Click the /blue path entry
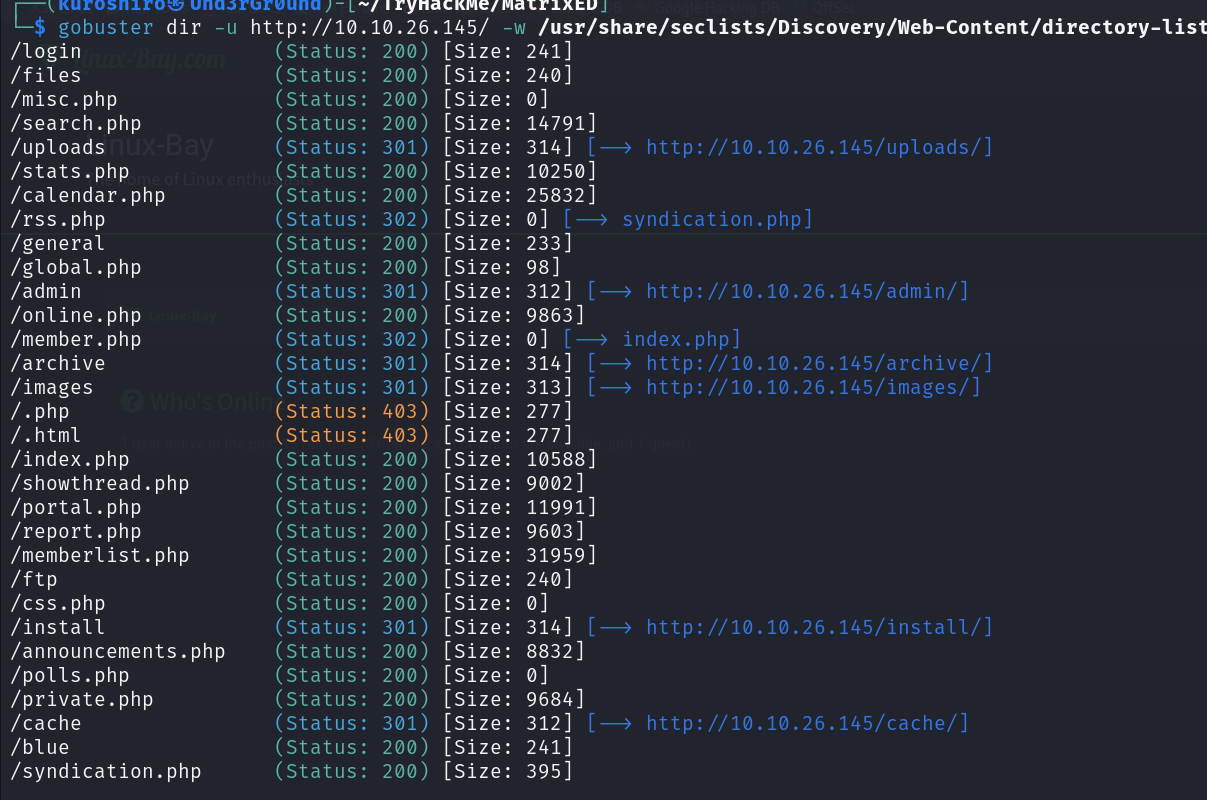Screen dimensions: 1207x800 (40, 747)
